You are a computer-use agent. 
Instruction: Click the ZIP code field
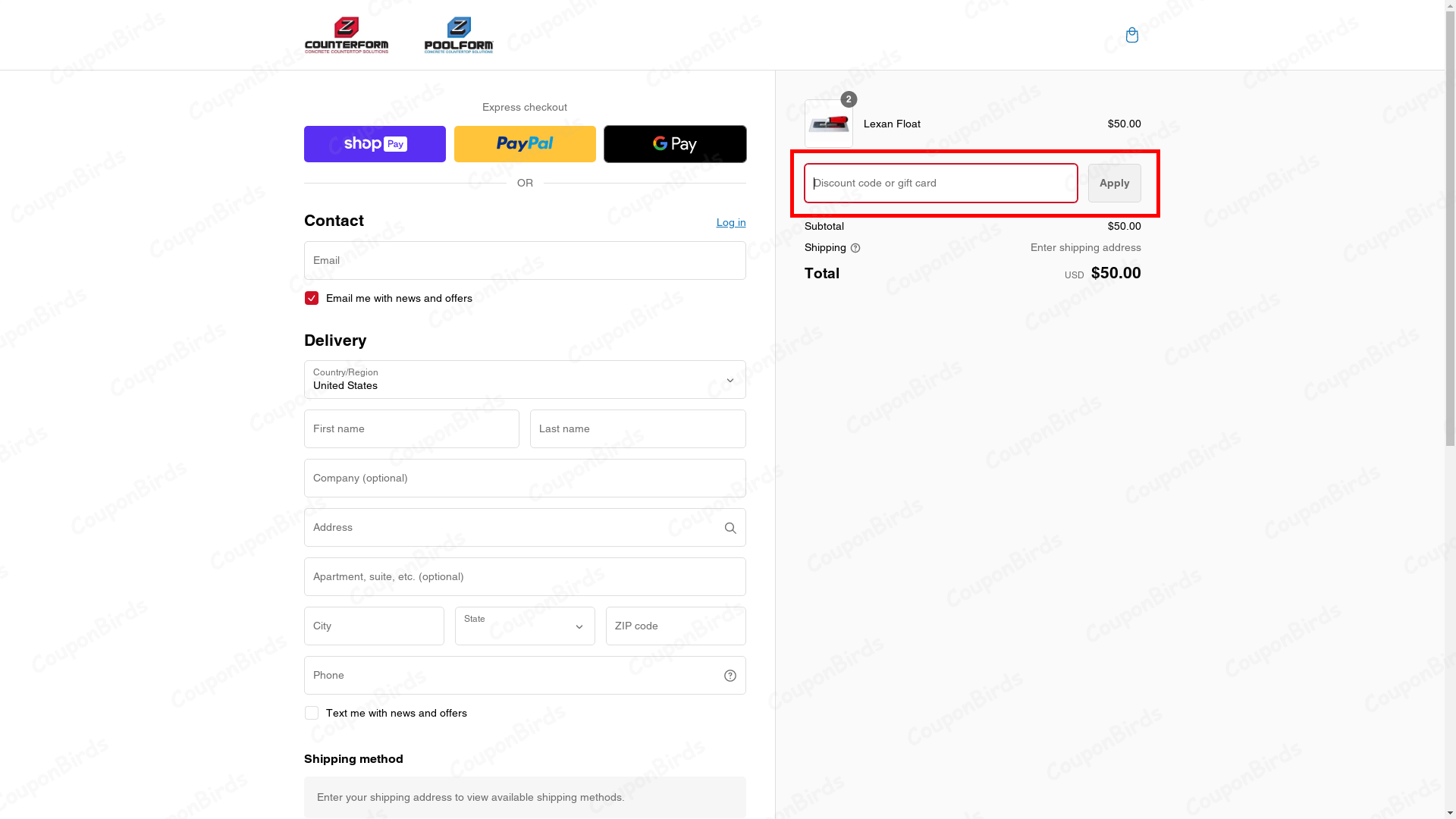pos(676,626)
